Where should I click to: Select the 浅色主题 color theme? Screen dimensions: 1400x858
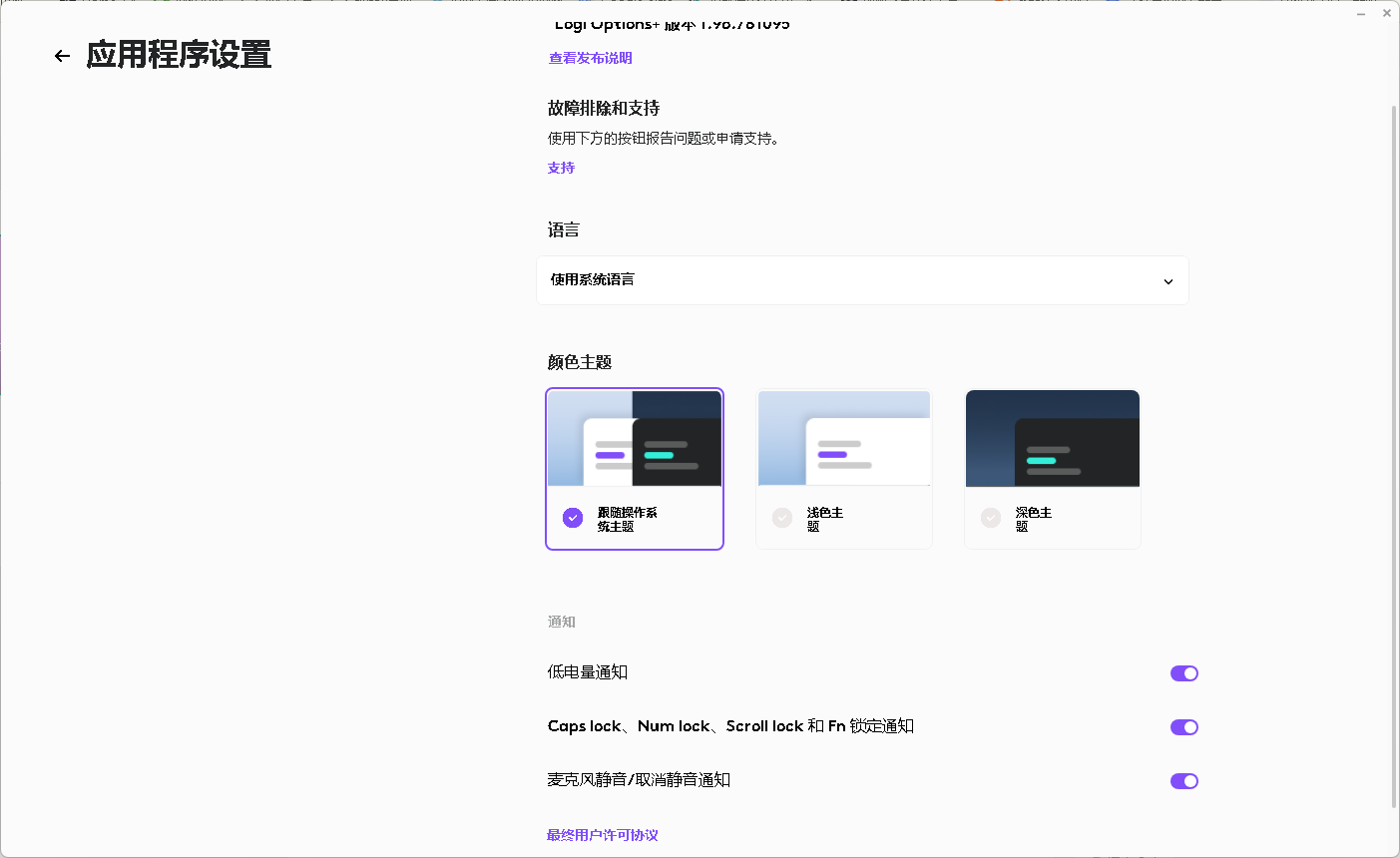click(x=844, y=469)
